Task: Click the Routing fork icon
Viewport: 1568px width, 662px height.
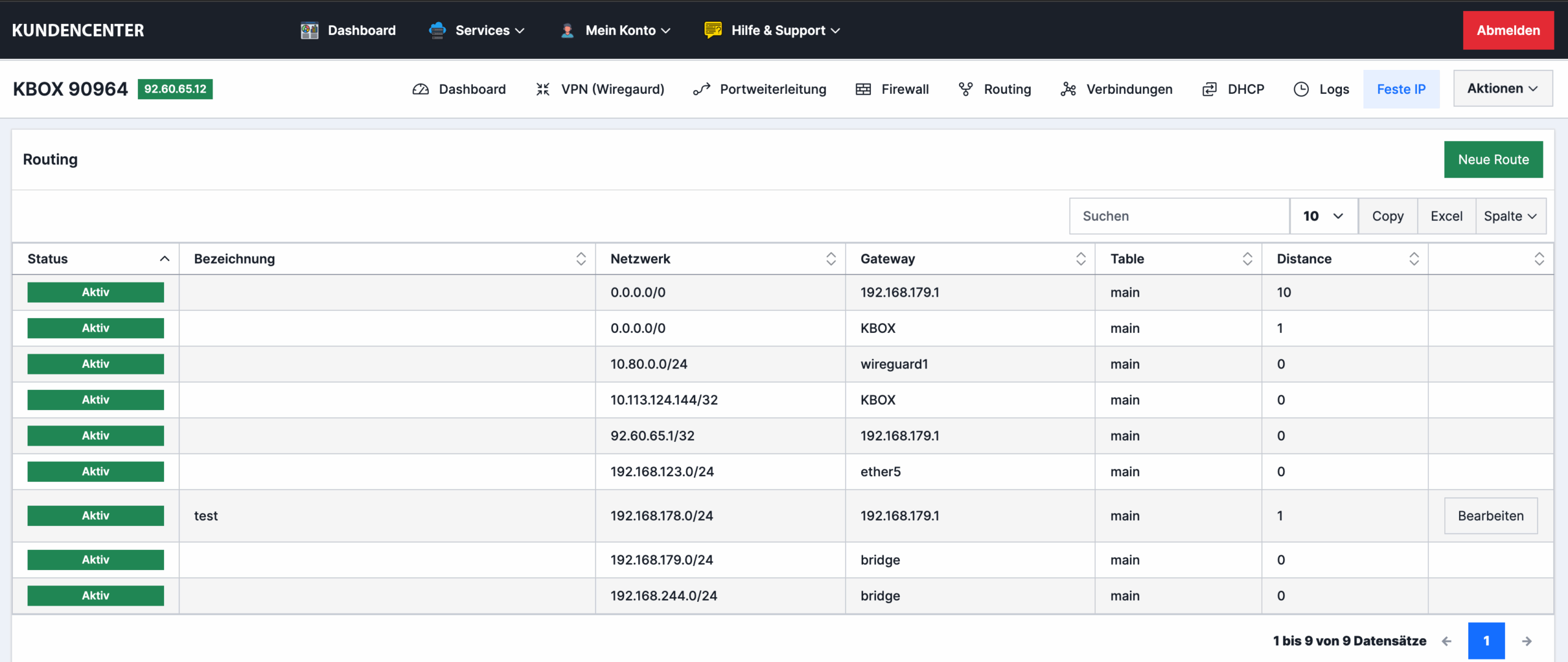Action: pyautogui.click(x=965, y=89)
